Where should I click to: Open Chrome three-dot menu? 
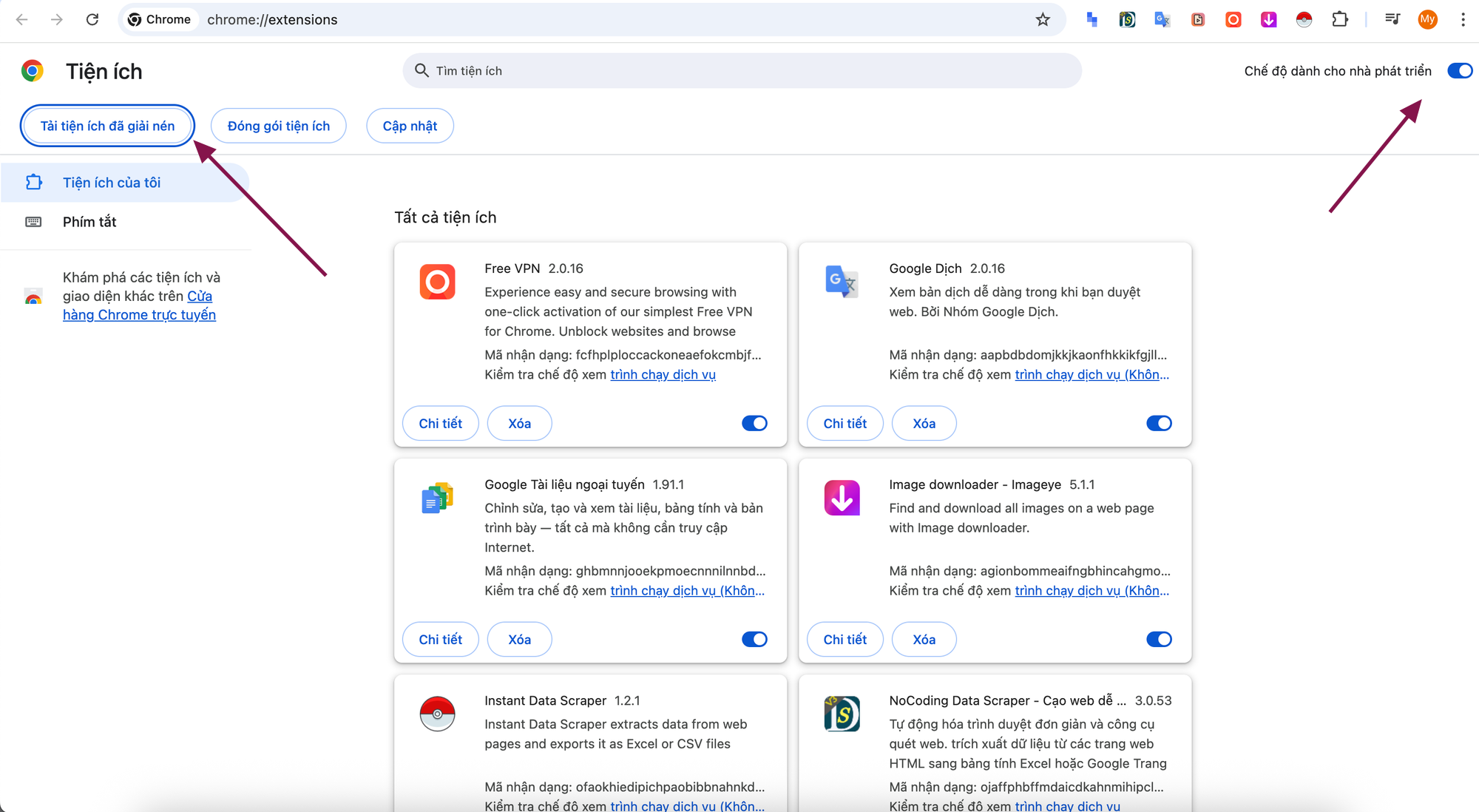(x=1463, y=20)
